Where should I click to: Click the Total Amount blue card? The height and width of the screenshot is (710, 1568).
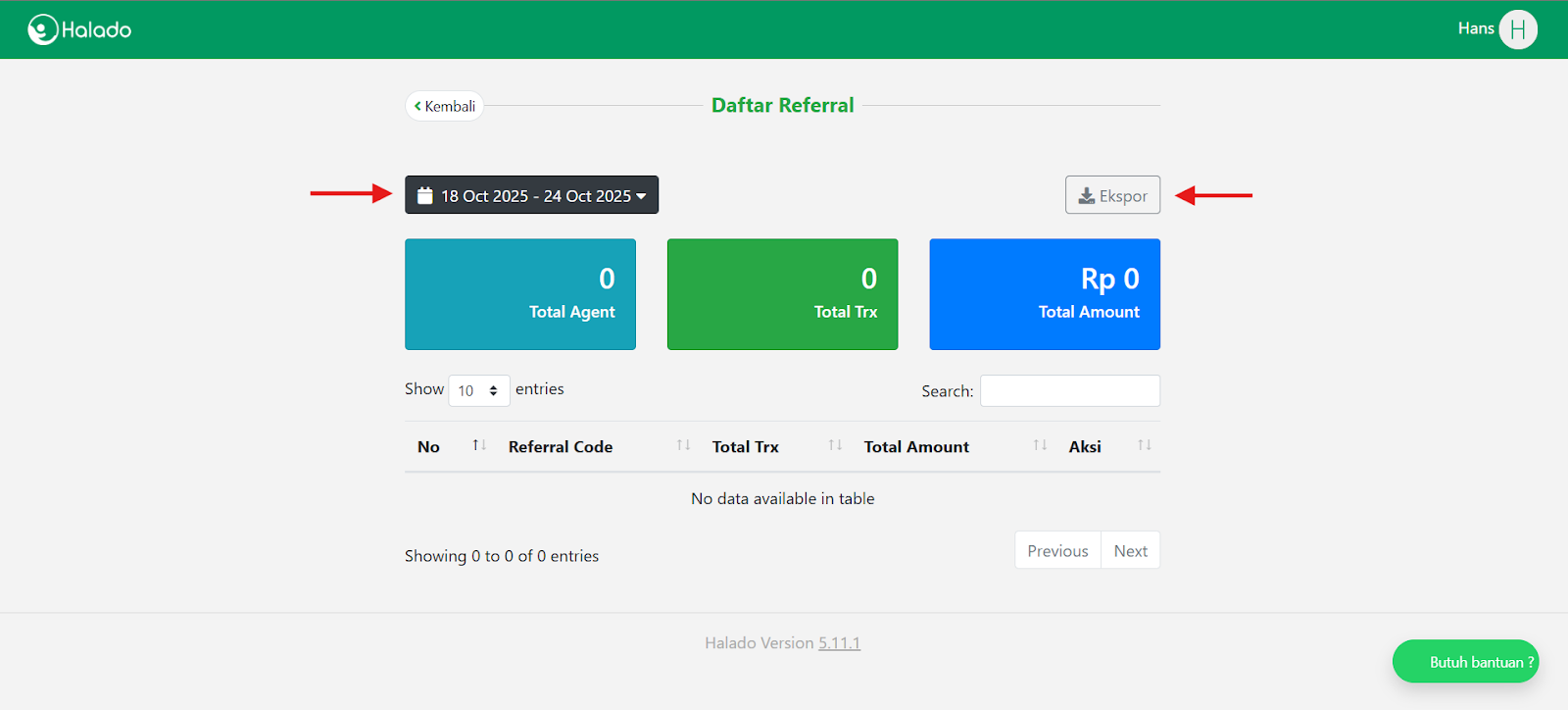point(1044,294)
